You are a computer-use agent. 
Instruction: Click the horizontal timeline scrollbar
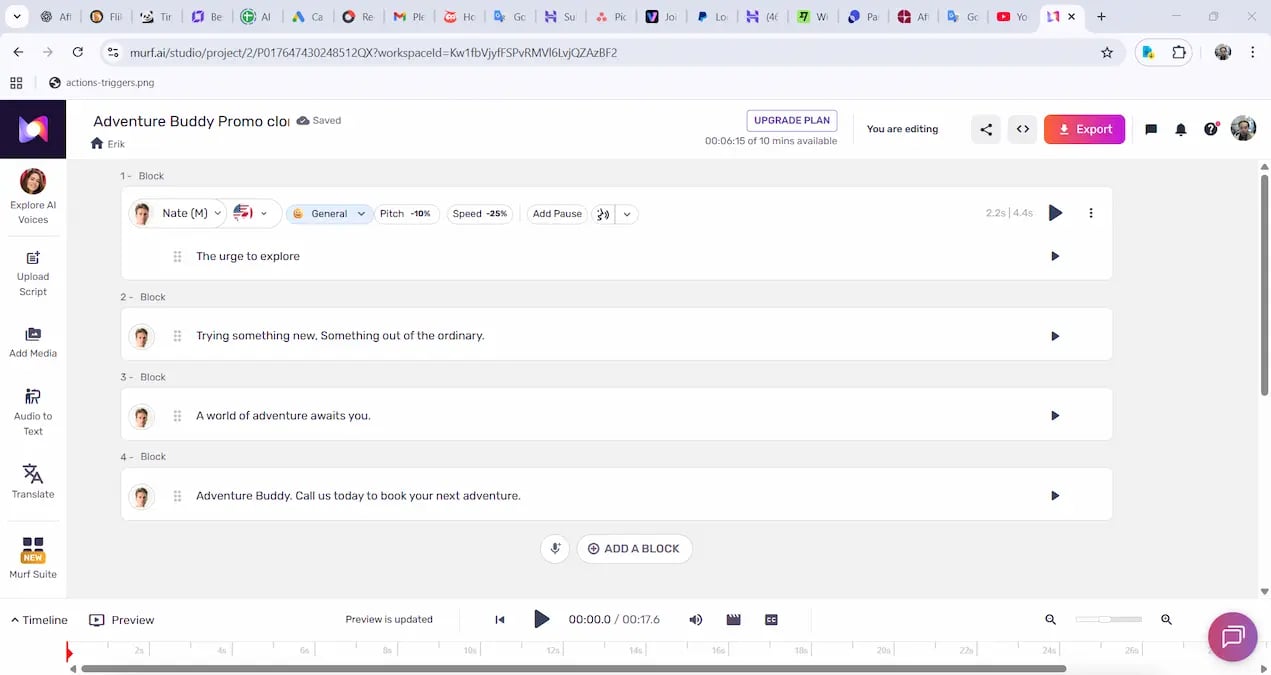pyautogui.click(x=574, y=669)
